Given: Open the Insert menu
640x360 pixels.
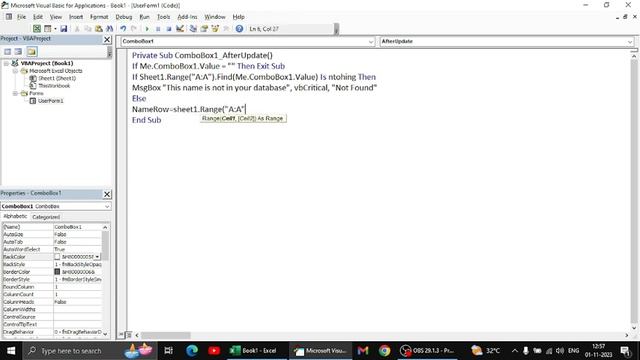Looking at the screenshot, I should click(76, 17).
